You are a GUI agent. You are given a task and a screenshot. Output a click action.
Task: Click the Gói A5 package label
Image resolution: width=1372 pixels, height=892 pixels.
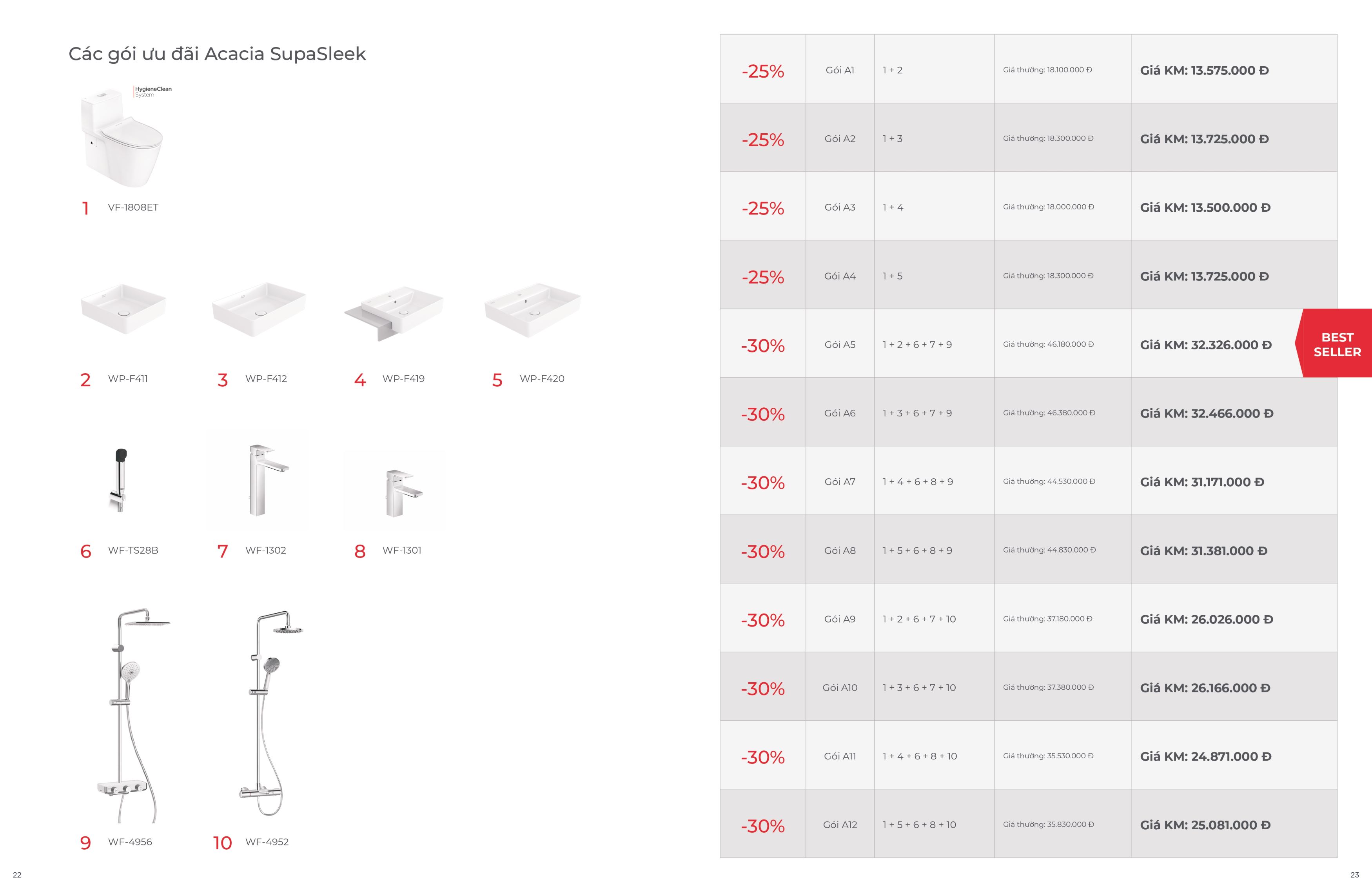pyautogui.click(x=839, y=344)
